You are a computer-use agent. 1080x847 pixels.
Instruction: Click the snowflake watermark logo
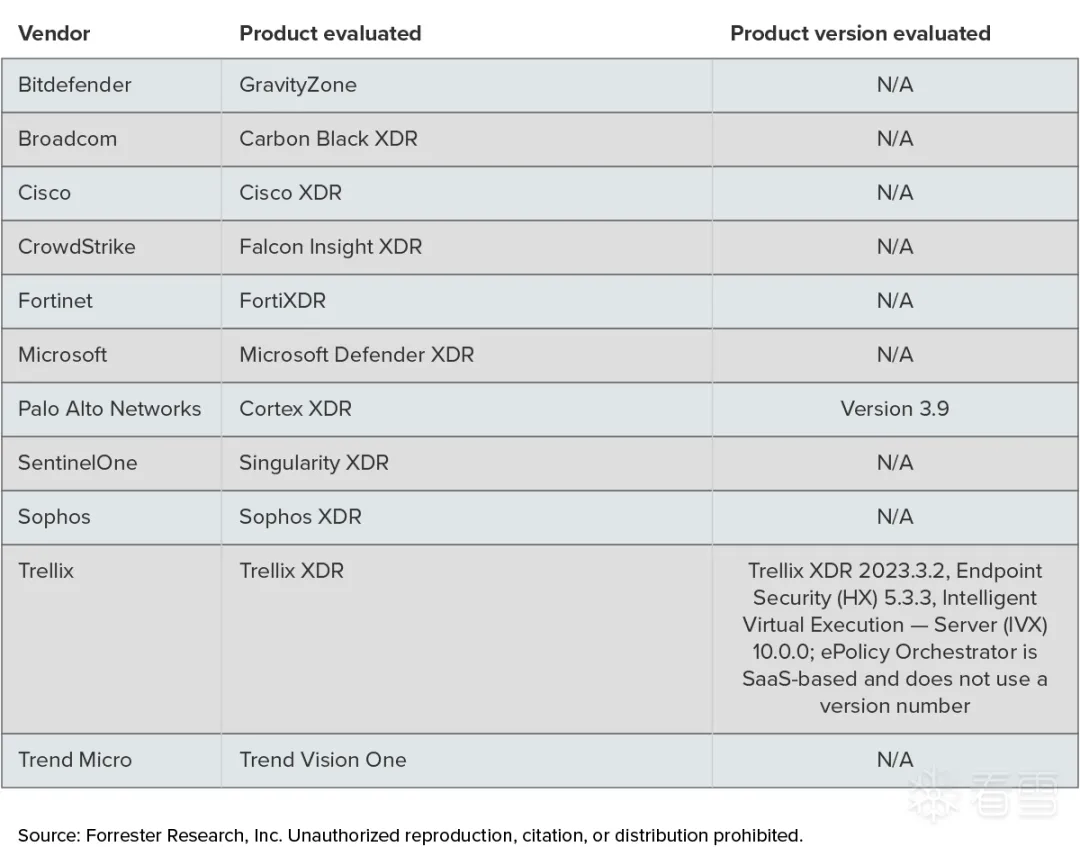[x=933, y=795]
